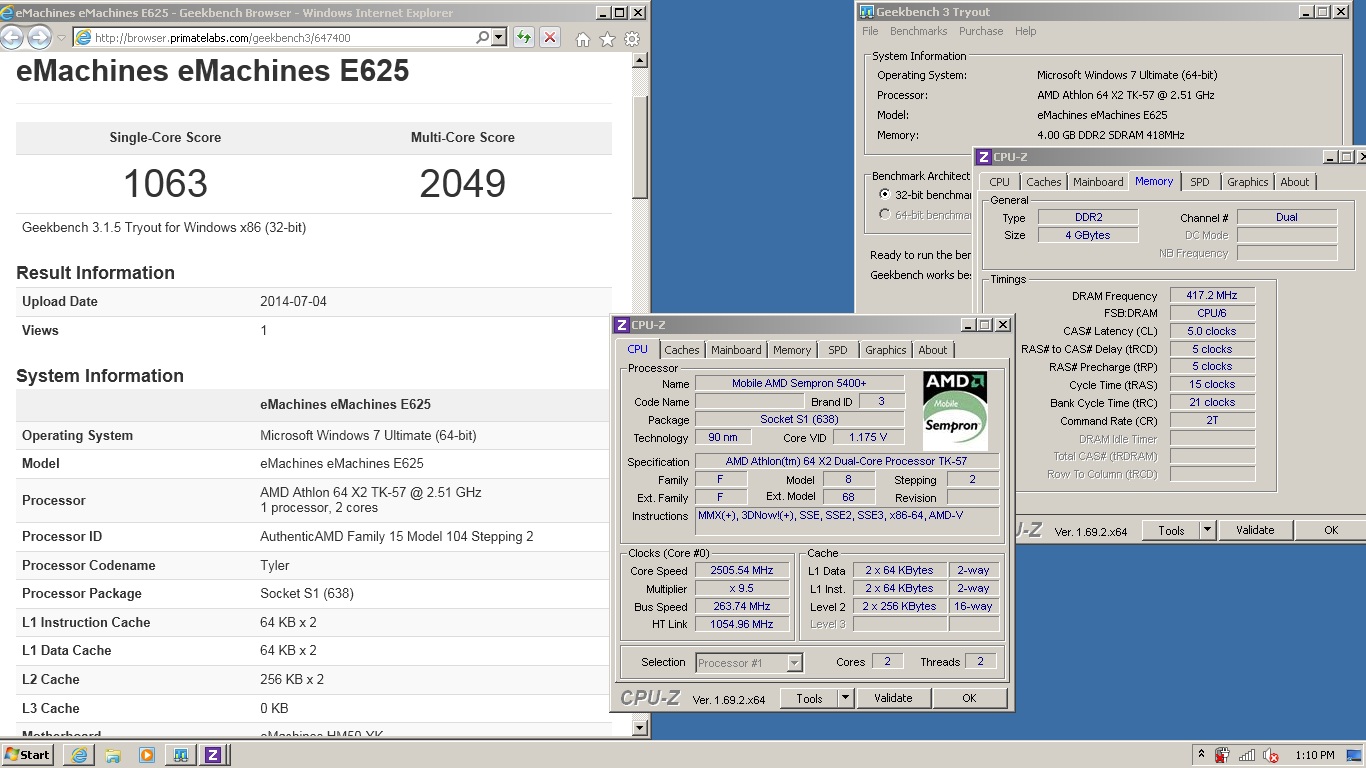Click the AMD Mobile Sempron logo
Screen dimensions: 1366x768
point(955,411)
